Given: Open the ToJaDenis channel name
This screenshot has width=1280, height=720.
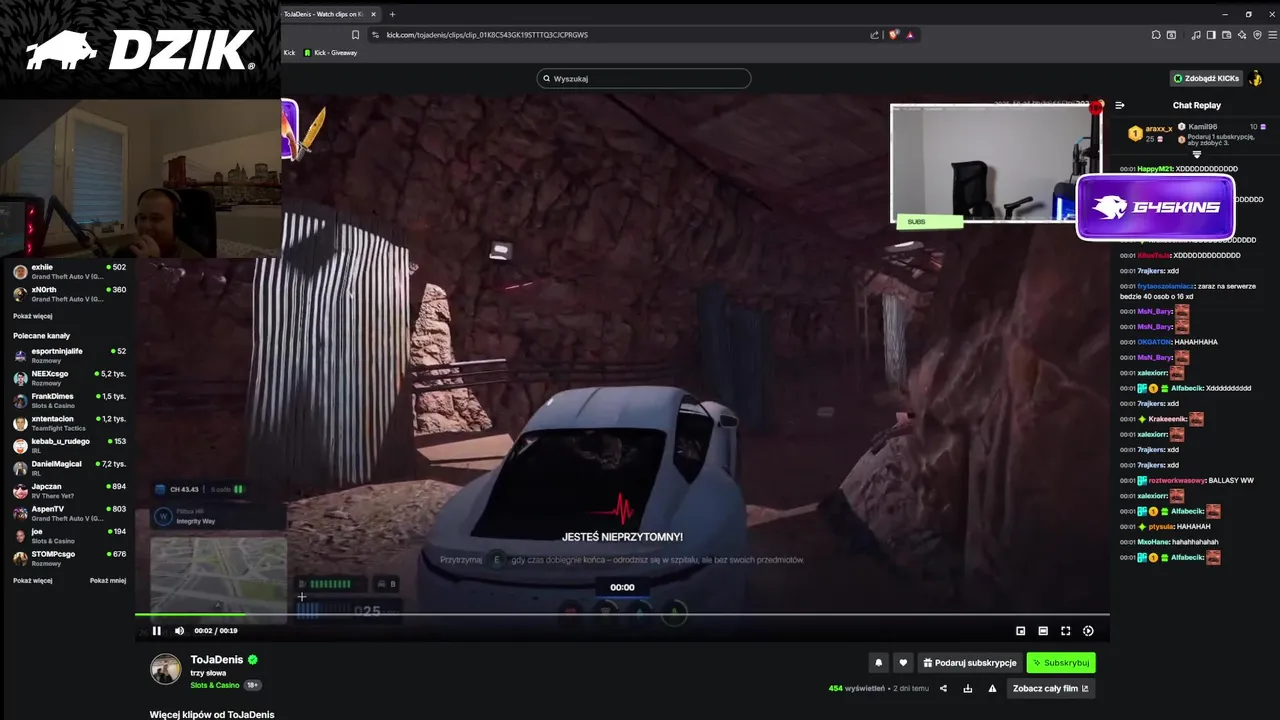Looking at the screenshot, I should 217,660.
